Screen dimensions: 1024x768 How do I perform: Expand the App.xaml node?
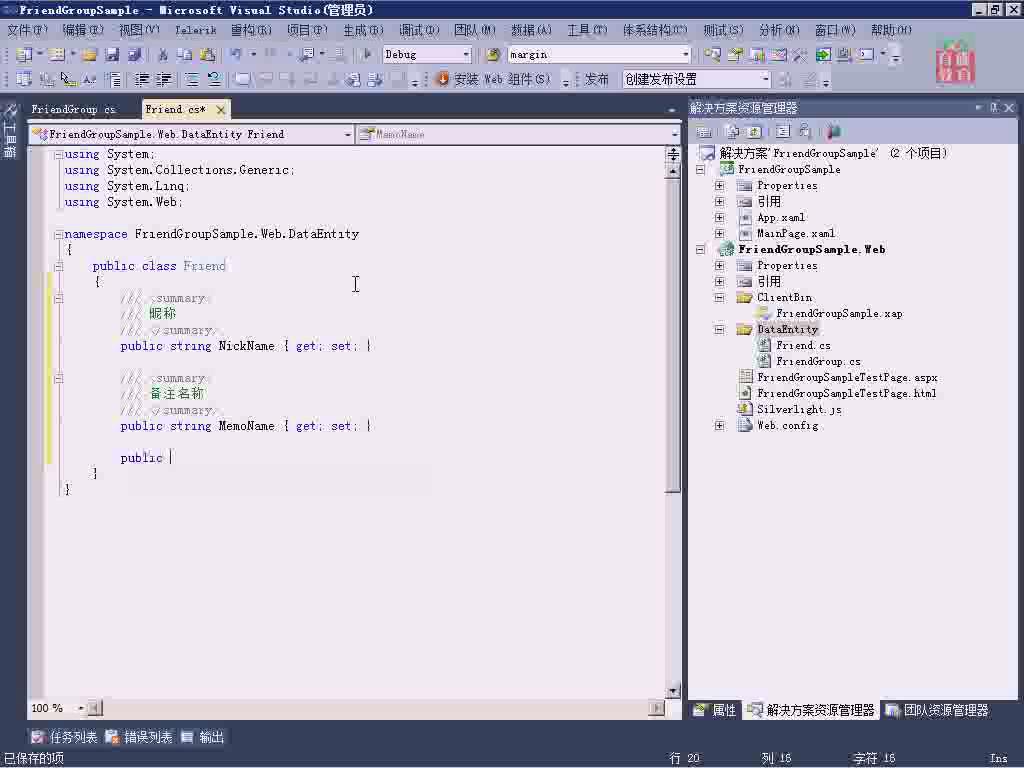pos(720,217)
